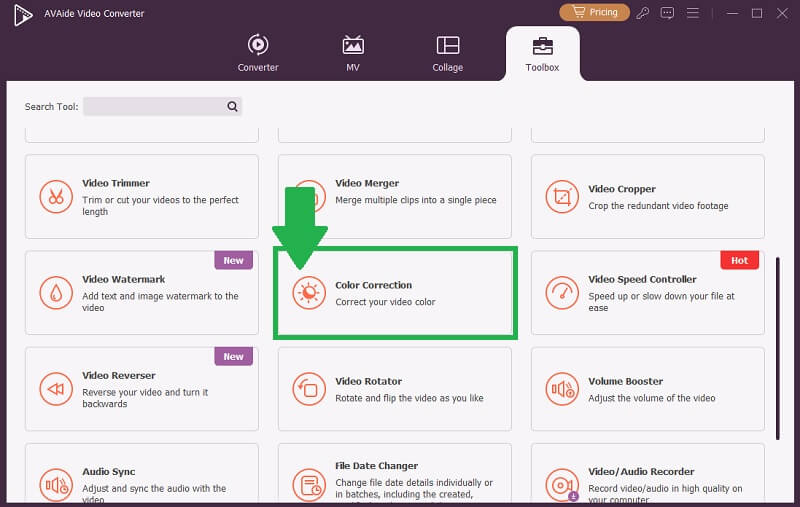Open the Video Speed Controller gauge icon

click(562, 292)
